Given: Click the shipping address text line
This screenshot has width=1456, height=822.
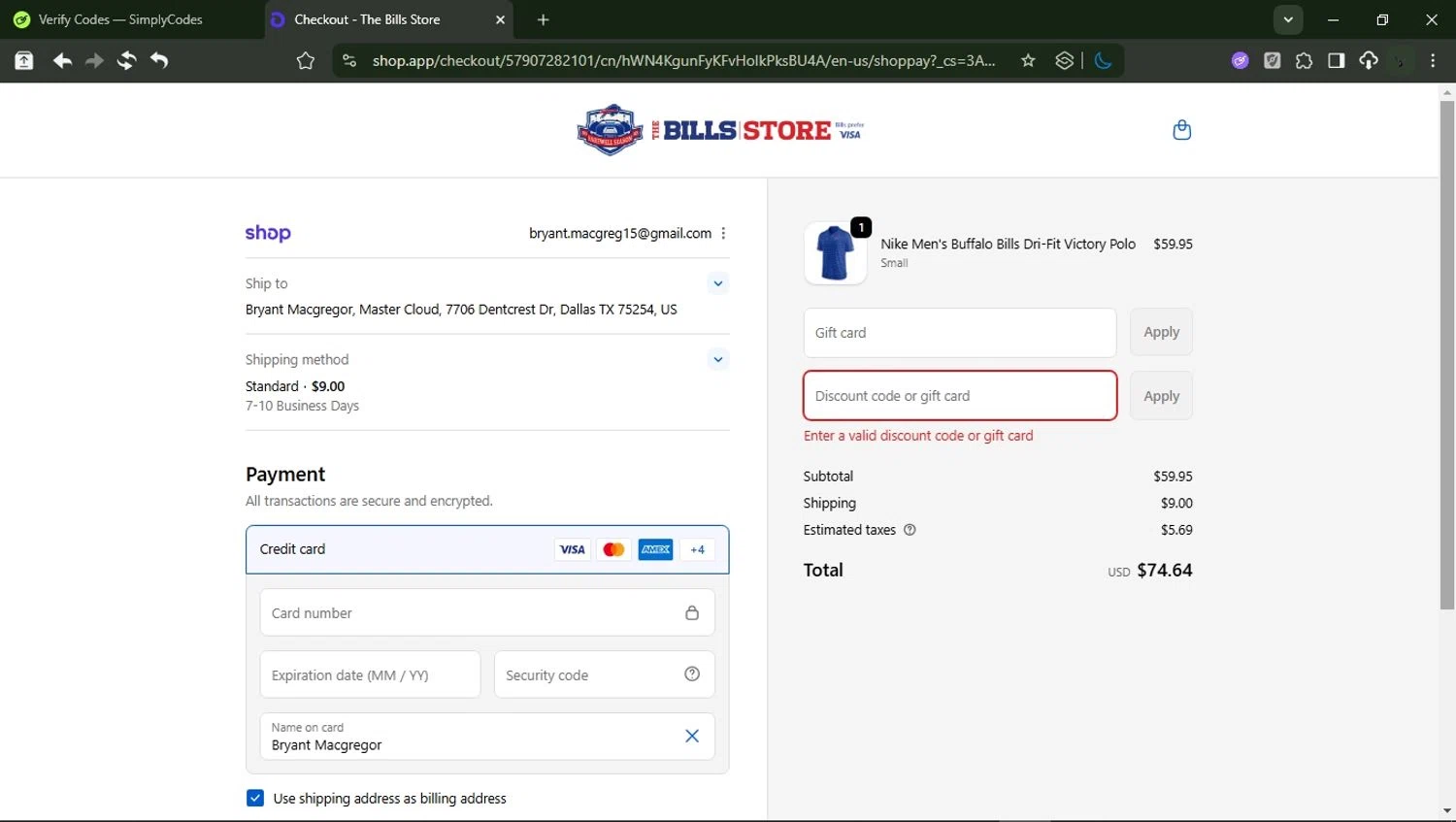Looking at the screenshot, I should 461,310.
